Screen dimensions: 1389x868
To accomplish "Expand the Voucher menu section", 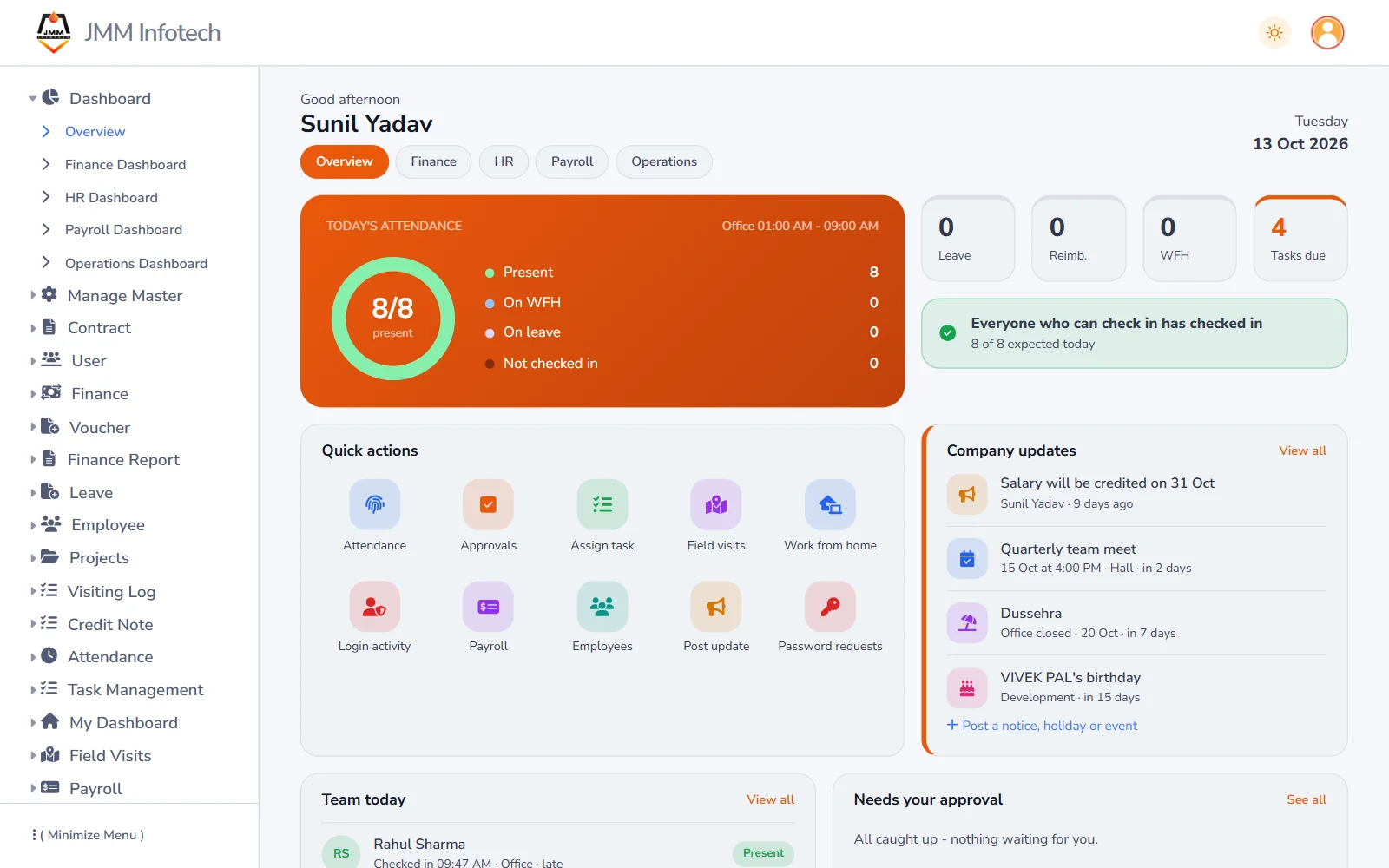I will [33, 427].
